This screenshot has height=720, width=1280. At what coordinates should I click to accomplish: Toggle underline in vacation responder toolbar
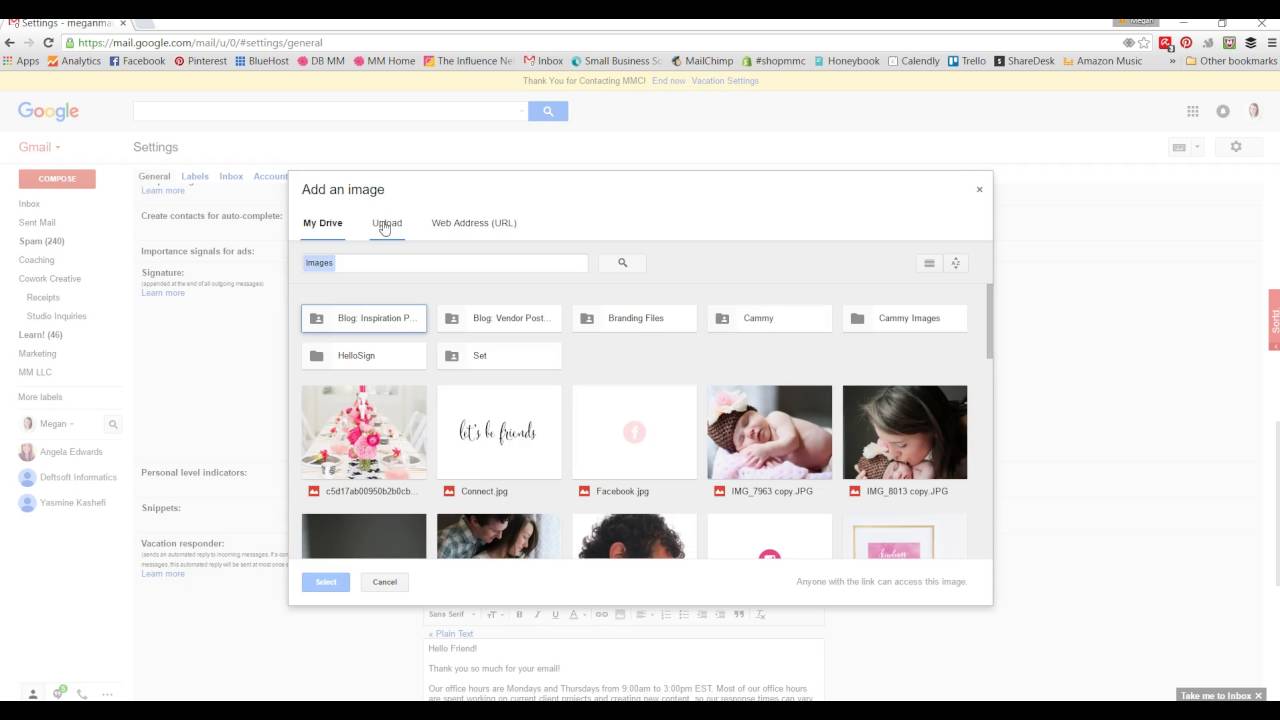tap(555, 615)
